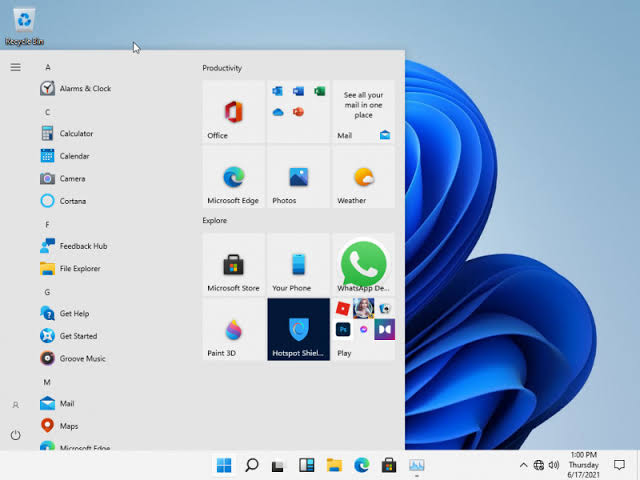Click the Roblox icon in Play folder

[x=343, y=309]
